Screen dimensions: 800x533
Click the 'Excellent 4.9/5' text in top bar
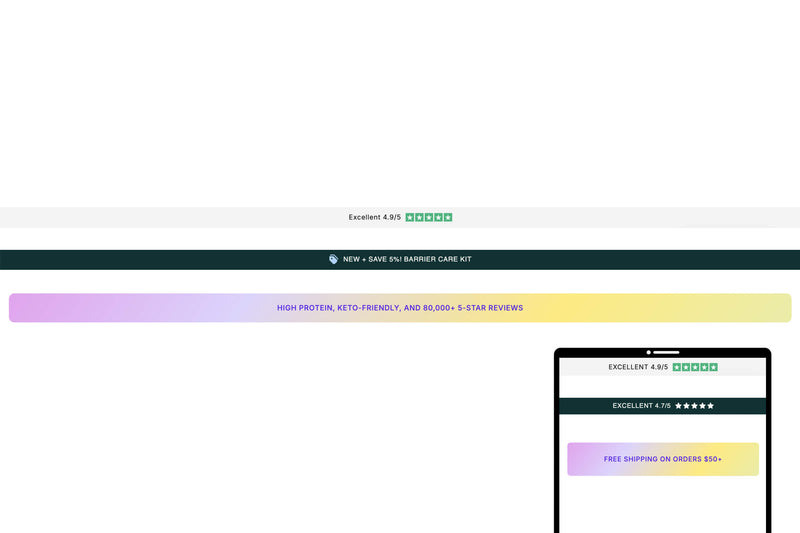[x=374, y=217]
